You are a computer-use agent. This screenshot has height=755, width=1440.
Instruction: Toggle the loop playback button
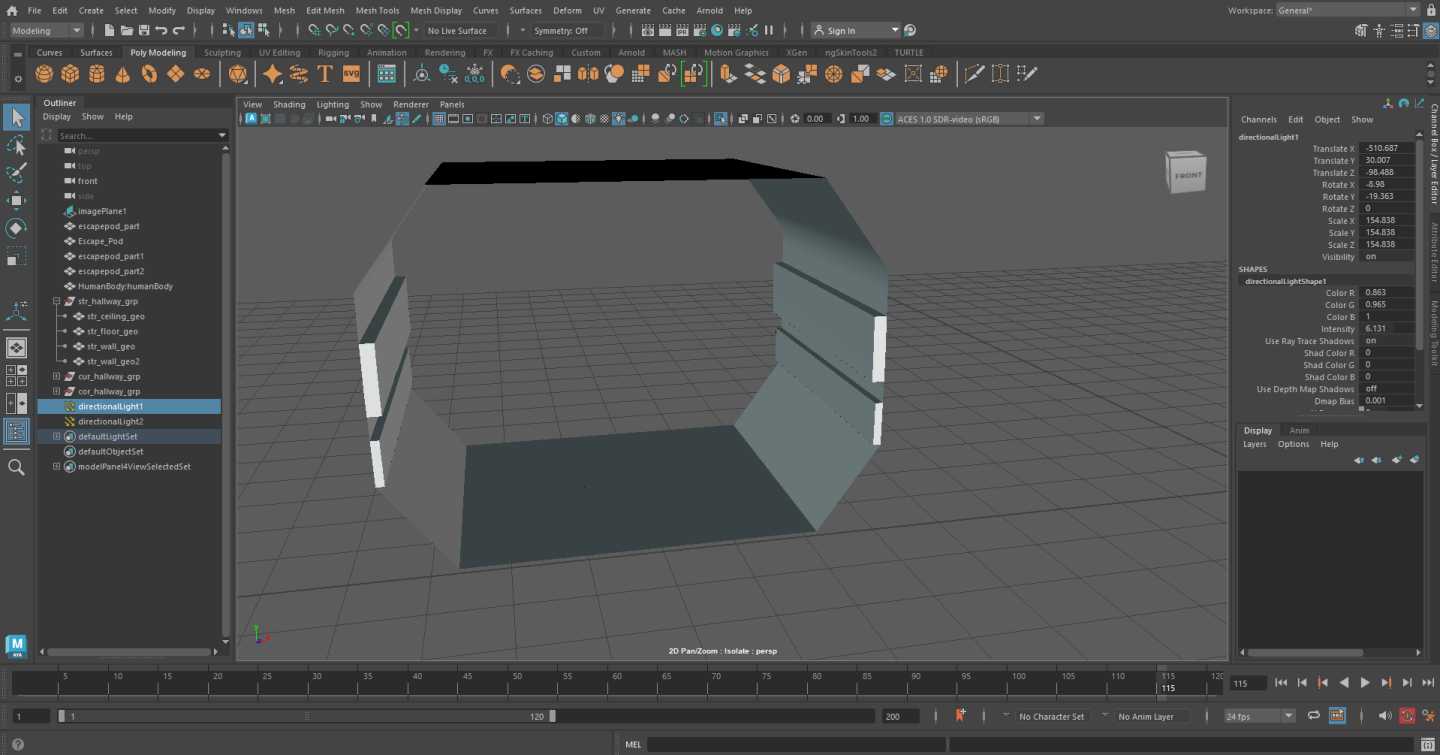[x=1313, y=716]
